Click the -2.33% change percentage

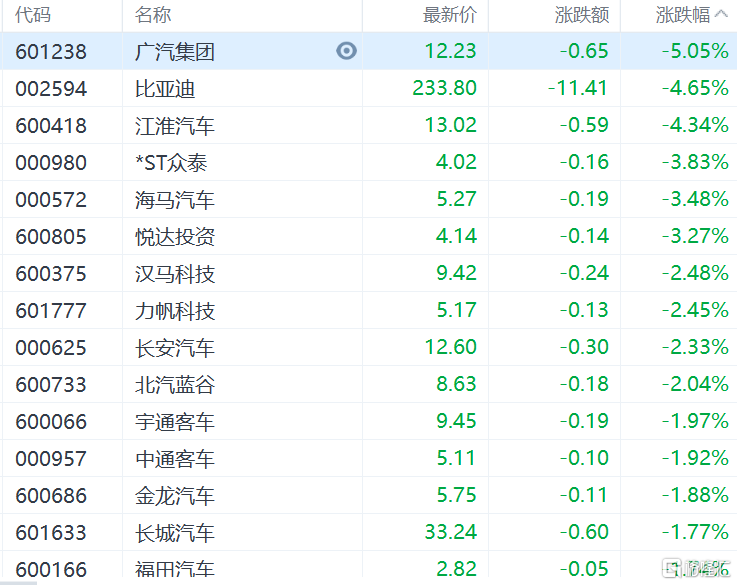point(695,347)
